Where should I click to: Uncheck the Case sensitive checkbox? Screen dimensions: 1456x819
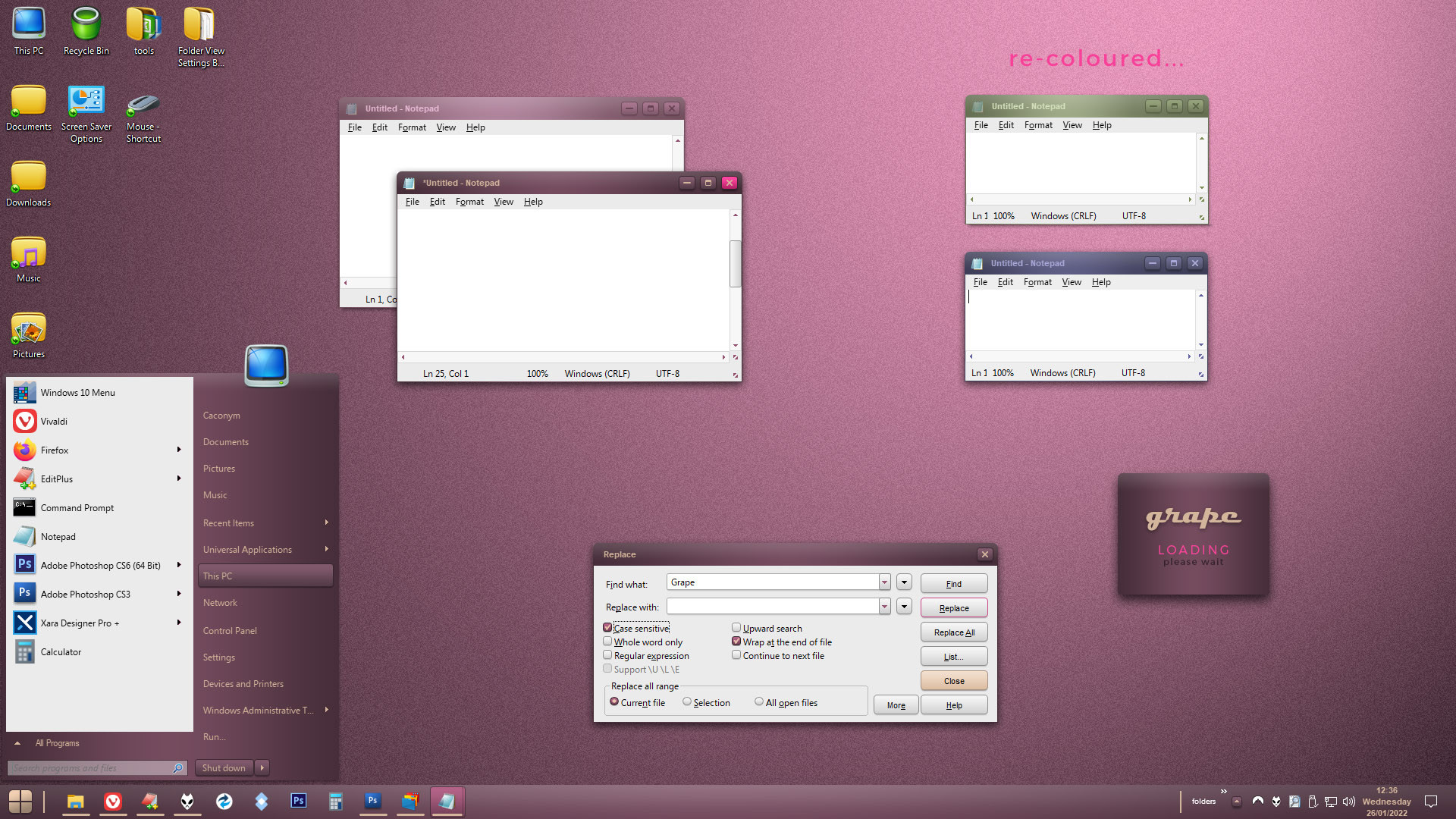607,628
